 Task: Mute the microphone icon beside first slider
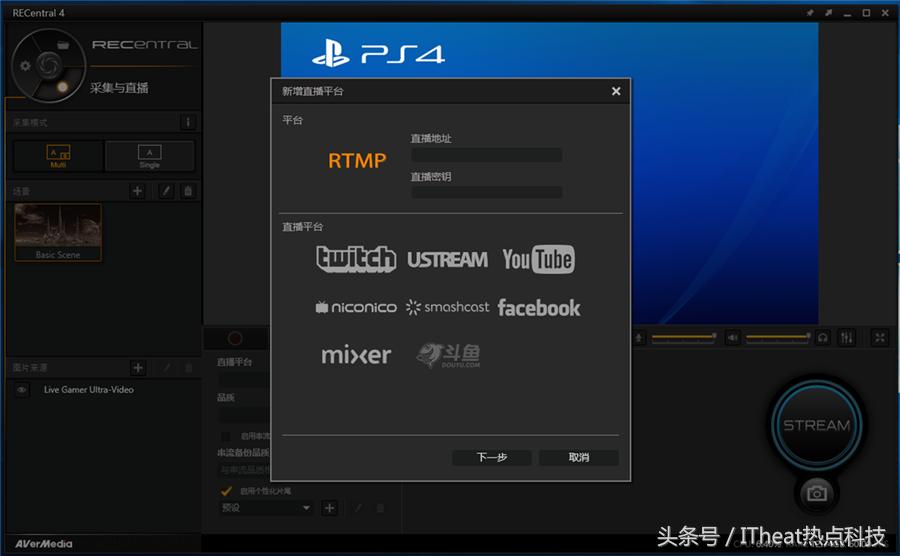pos(639,338)
